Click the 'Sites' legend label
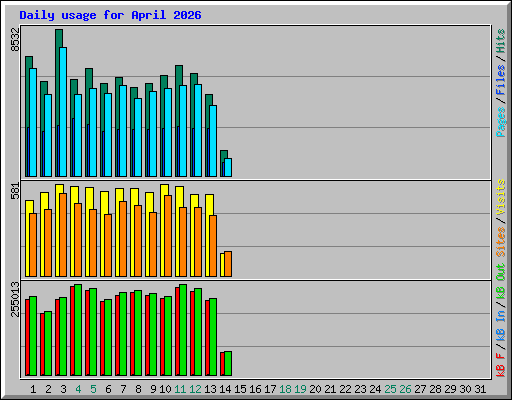Screen dimensions: 512x400 coord(501,242)
